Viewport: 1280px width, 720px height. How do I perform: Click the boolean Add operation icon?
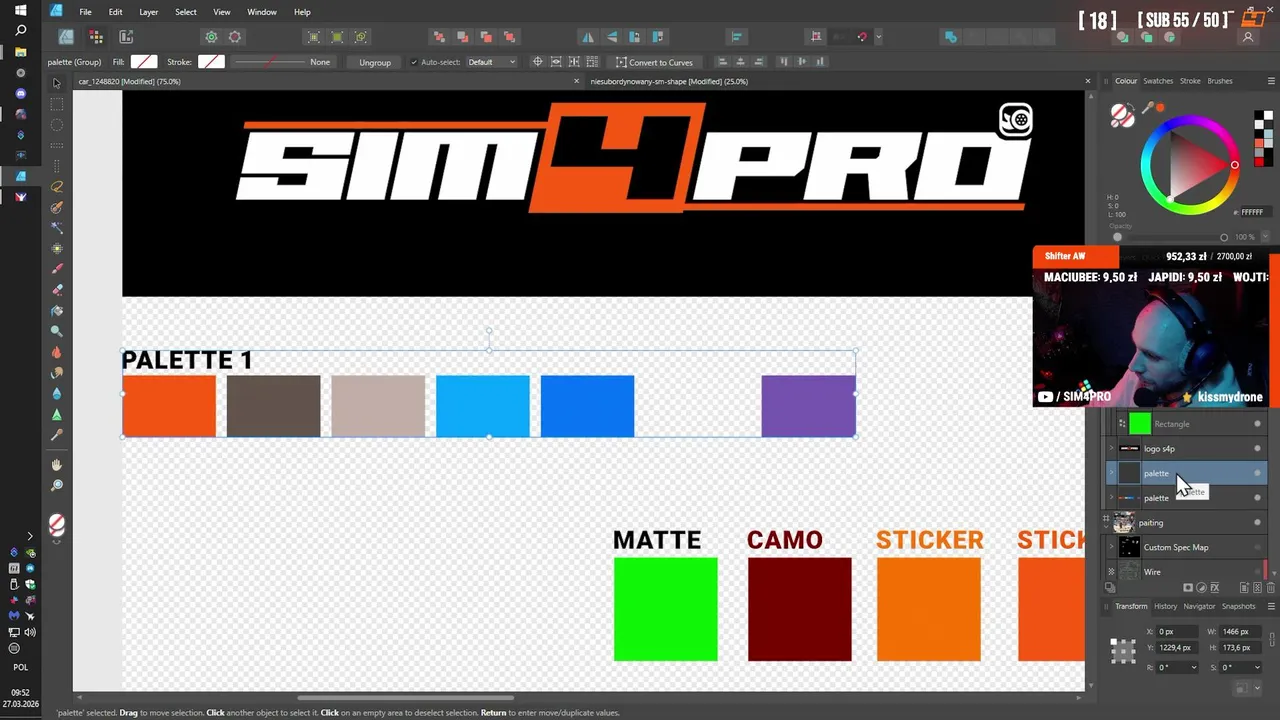point(951,37)
